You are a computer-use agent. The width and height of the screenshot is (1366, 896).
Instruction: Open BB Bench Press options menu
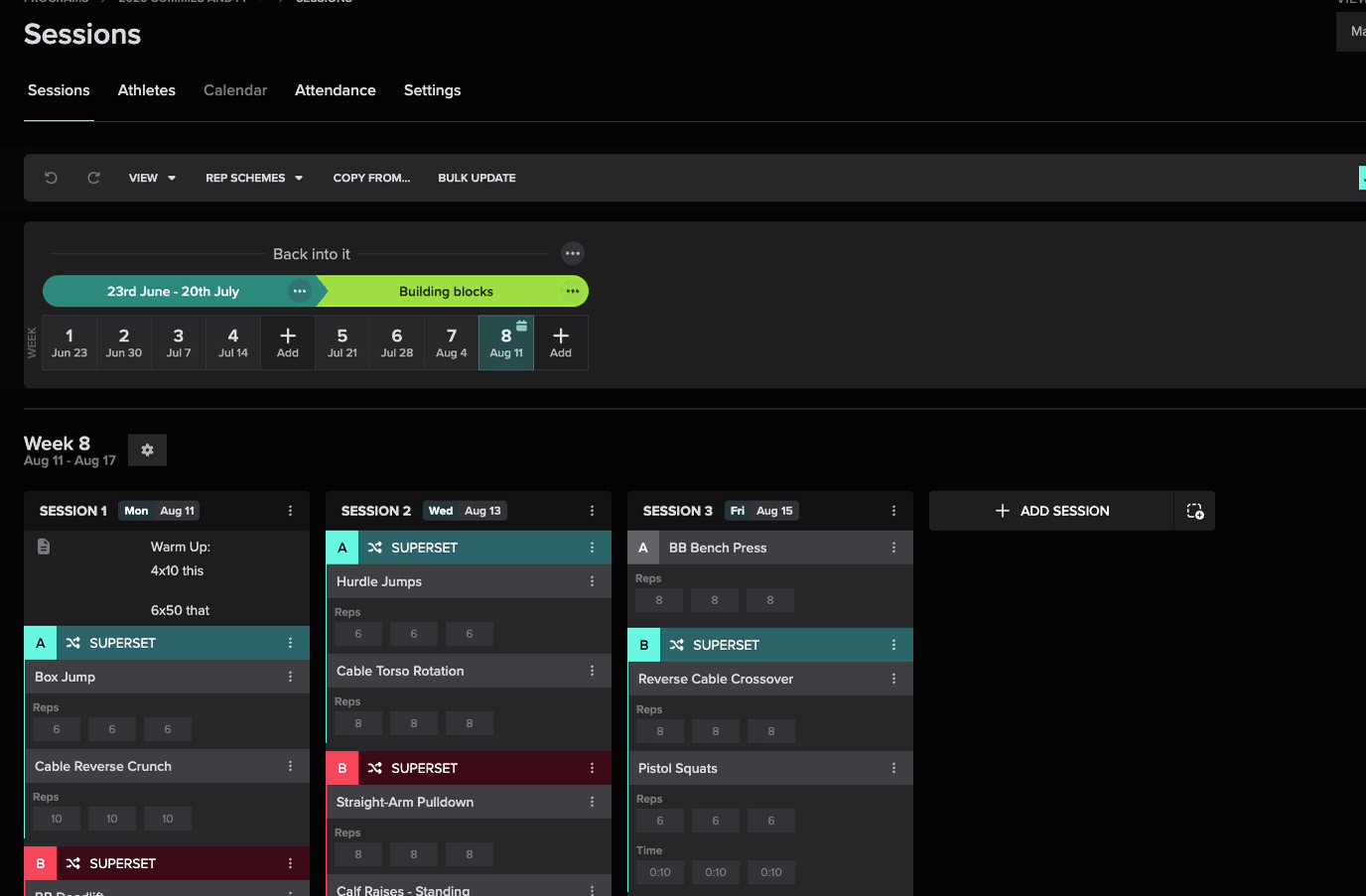point(893,548)
